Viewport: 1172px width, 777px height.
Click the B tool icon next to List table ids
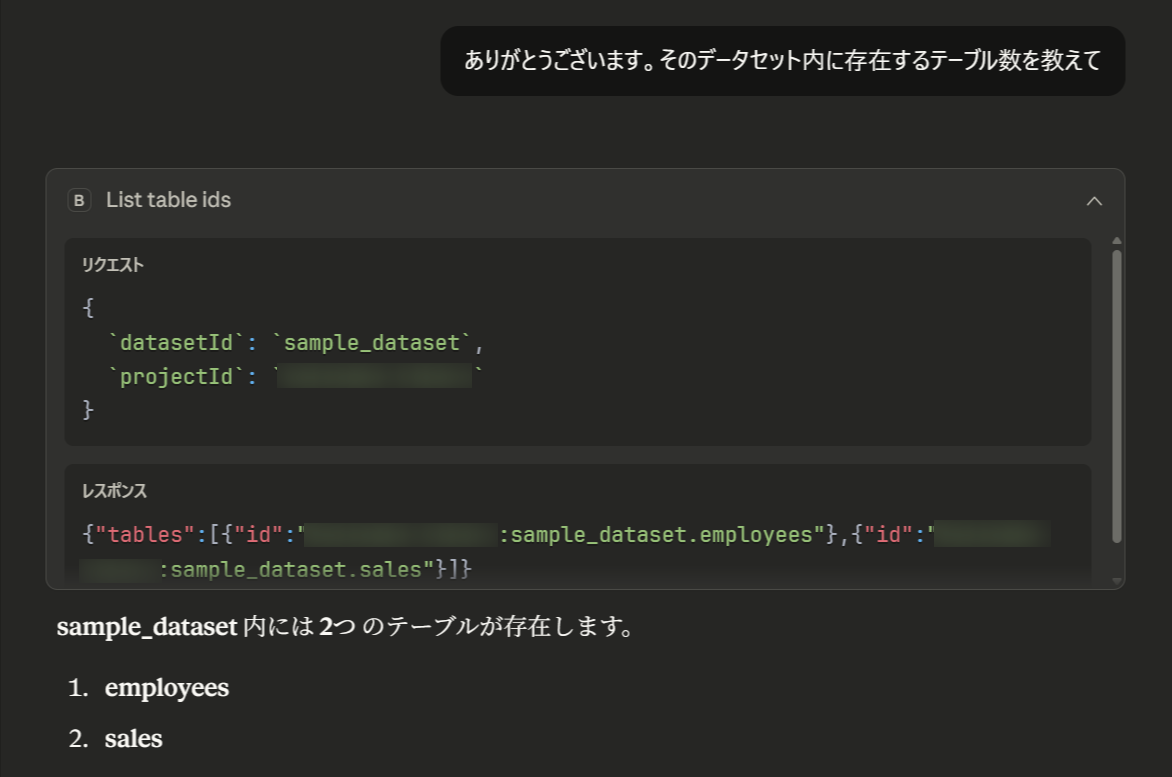79,200
